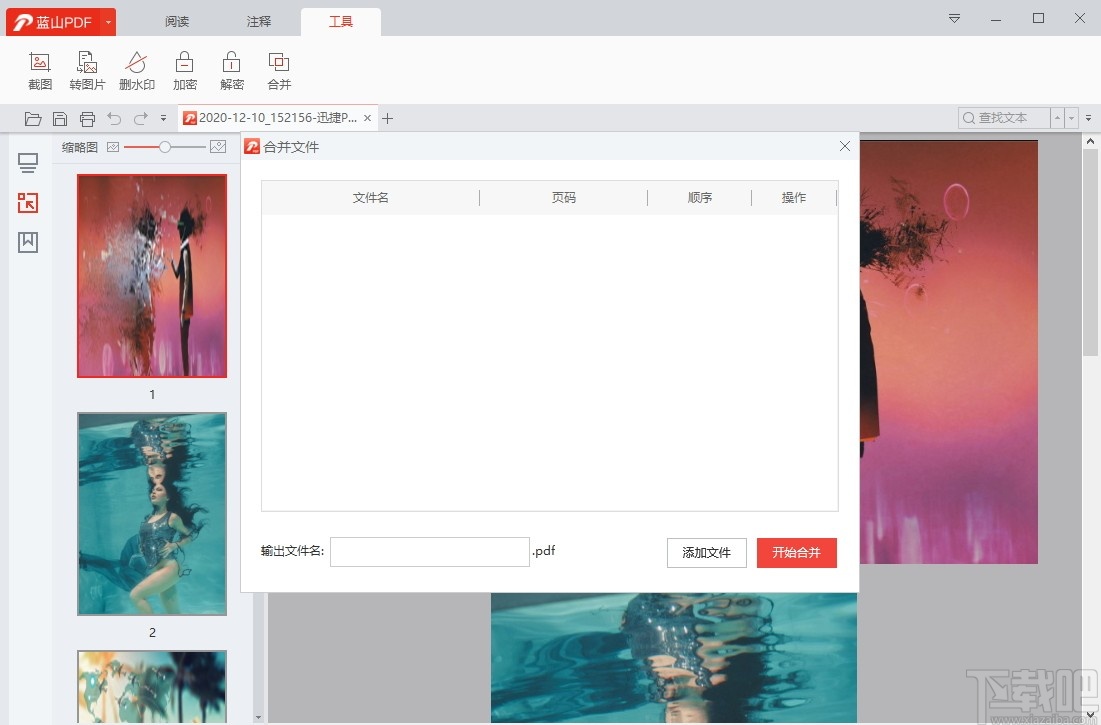The width and height of the screenshot is (1101, 725).
Task: Select the search previous result arrow
Action: tap(1057, 118)
